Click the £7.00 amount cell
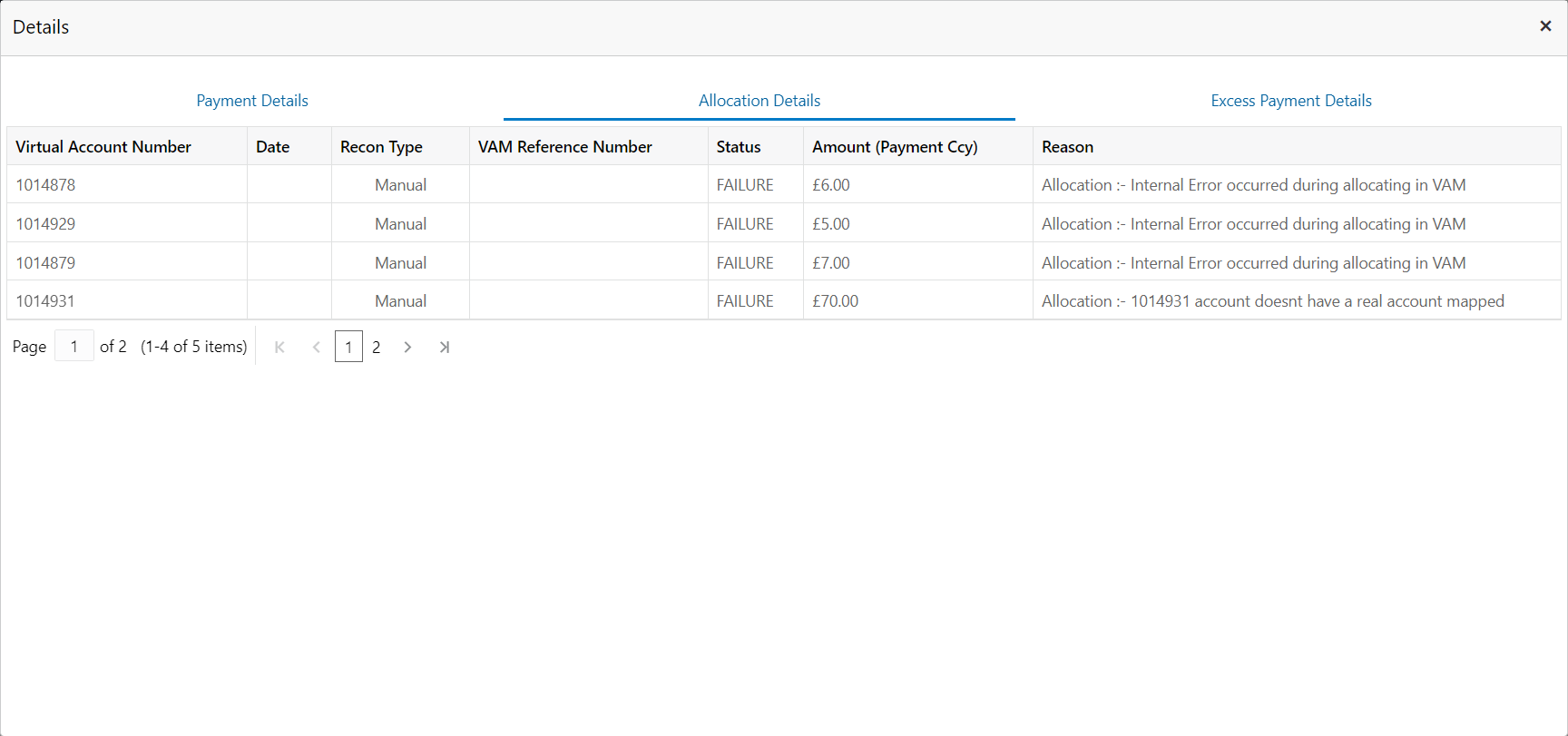The image size is (1568, 736). coord(918,262)
